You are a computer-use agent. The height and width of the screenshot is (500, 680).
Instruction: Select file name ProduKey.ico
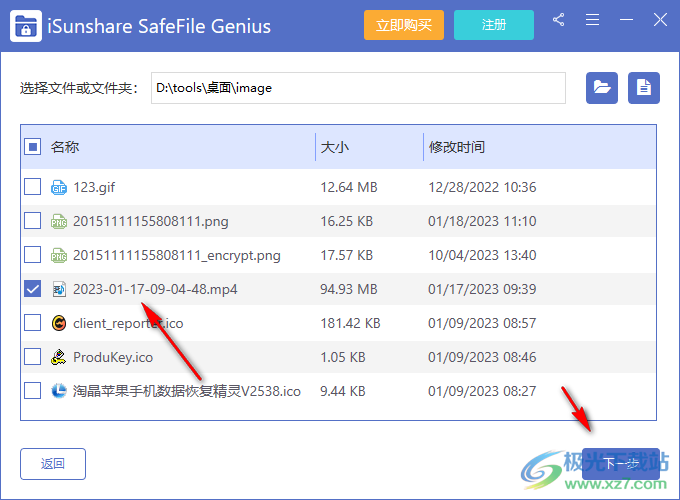pos(113,357)
